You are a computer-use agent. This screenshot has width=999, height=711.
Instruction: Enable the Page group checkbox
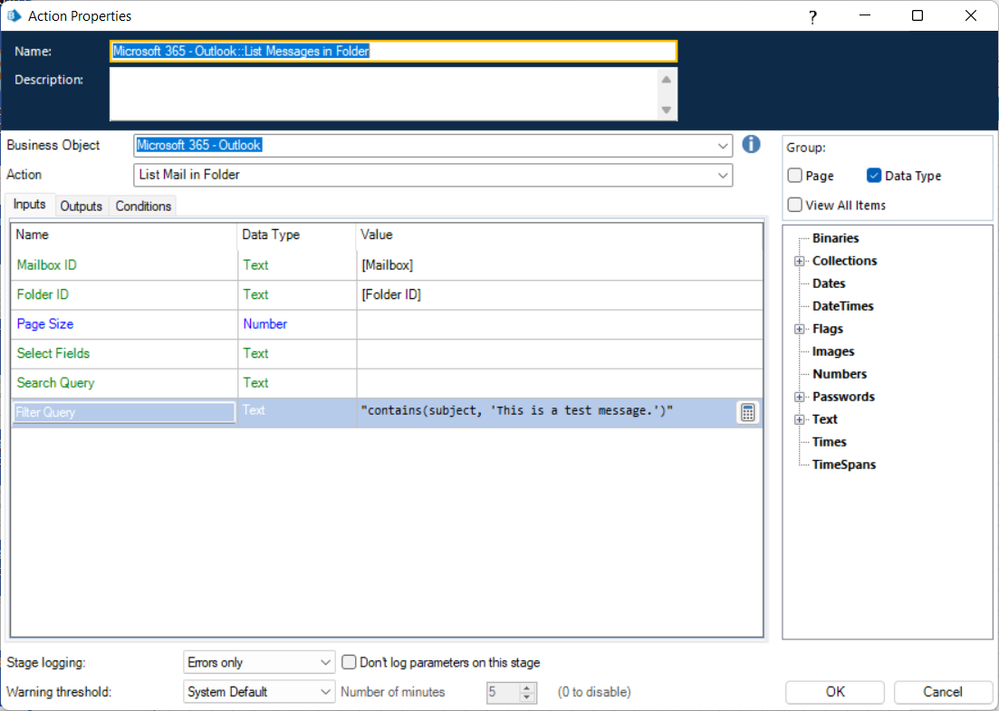click(x=794, y=175)
